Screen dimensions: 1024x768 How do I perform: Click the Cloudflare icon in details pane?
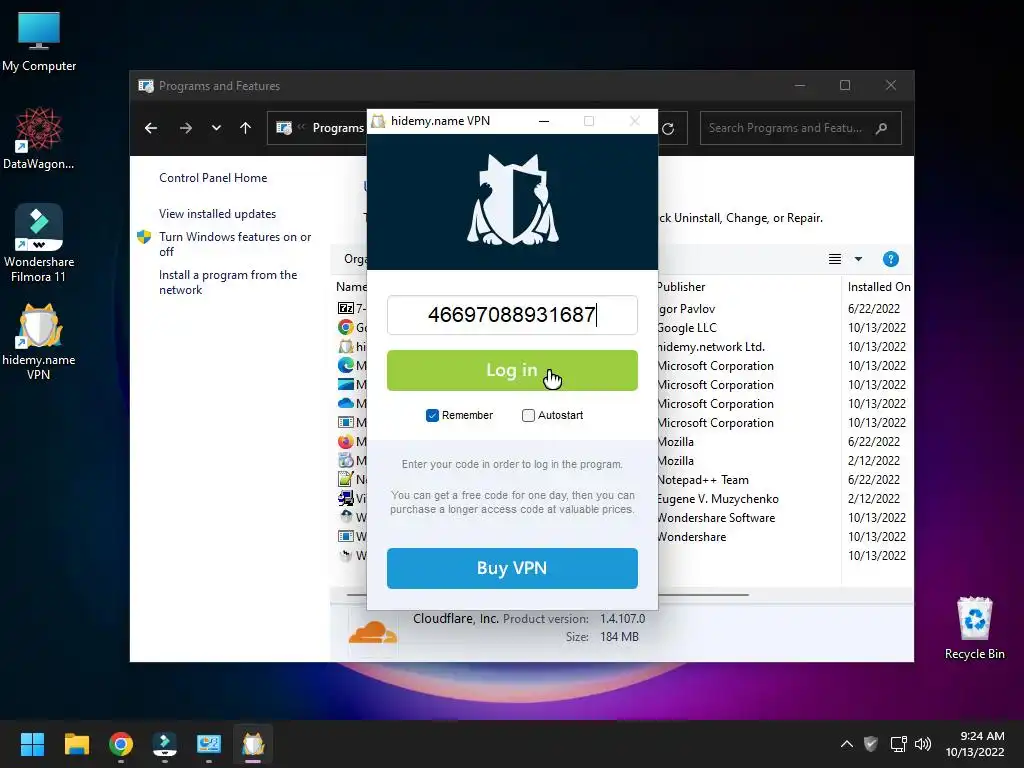[x=372, y=632]
